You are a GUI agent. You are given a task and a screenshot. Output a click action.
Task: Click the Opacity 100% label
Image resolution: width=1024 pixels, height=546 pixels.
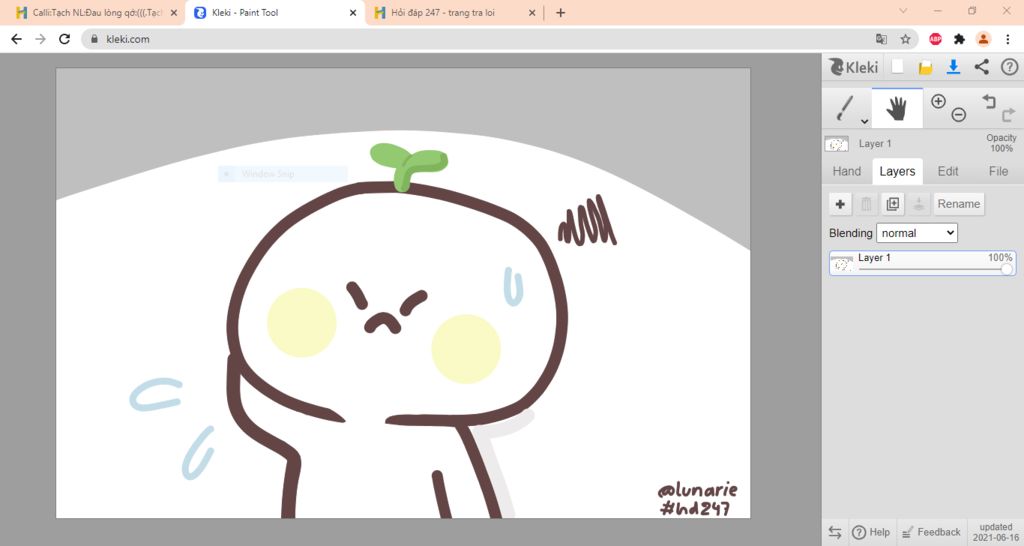(x=1001, y=143)
